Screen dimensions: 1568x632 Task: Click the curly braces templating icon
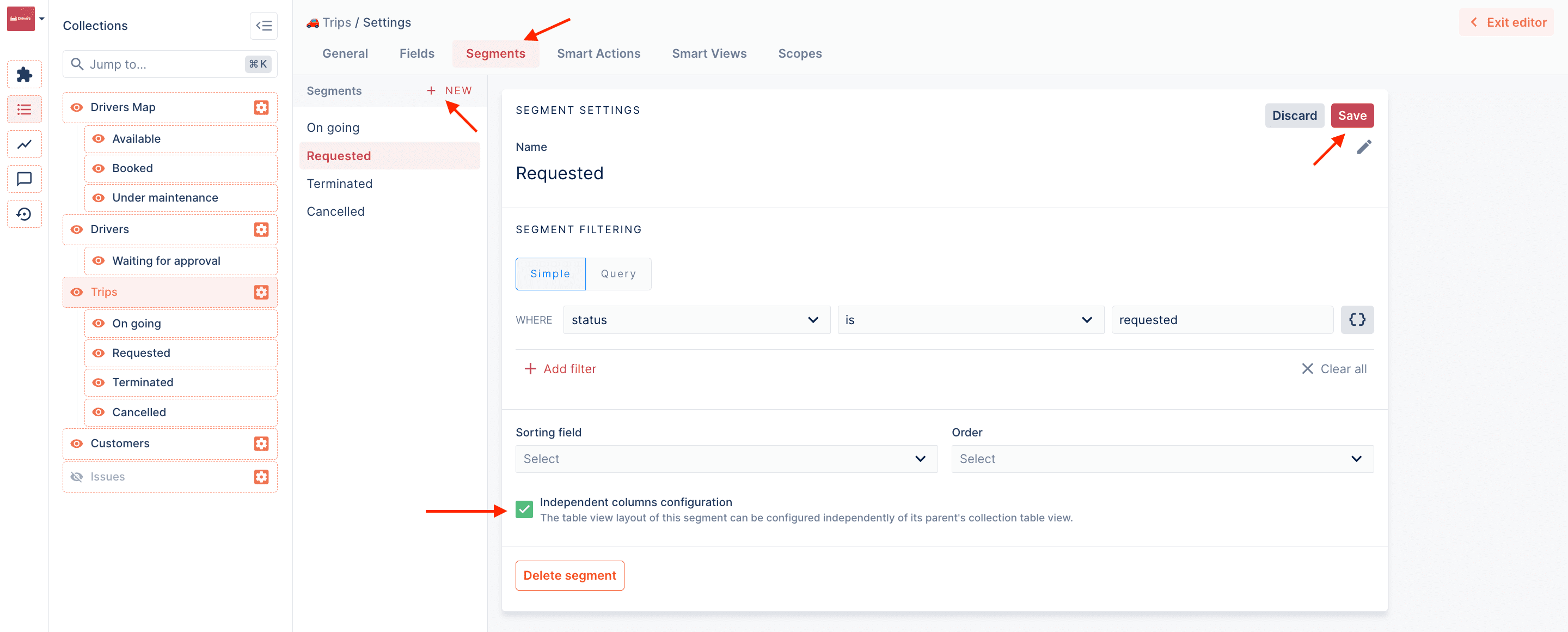[1357, 320]
